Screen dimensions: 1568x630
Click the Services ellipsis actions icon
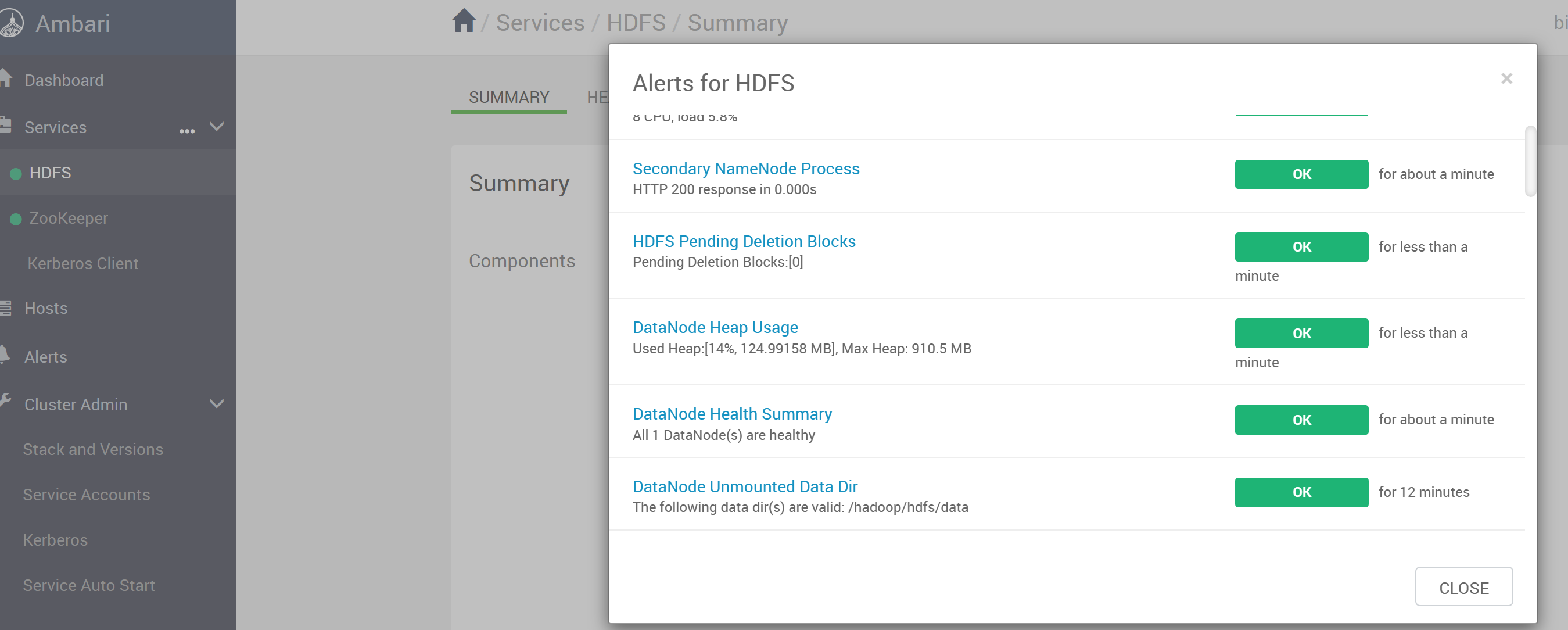pos(187,131)
